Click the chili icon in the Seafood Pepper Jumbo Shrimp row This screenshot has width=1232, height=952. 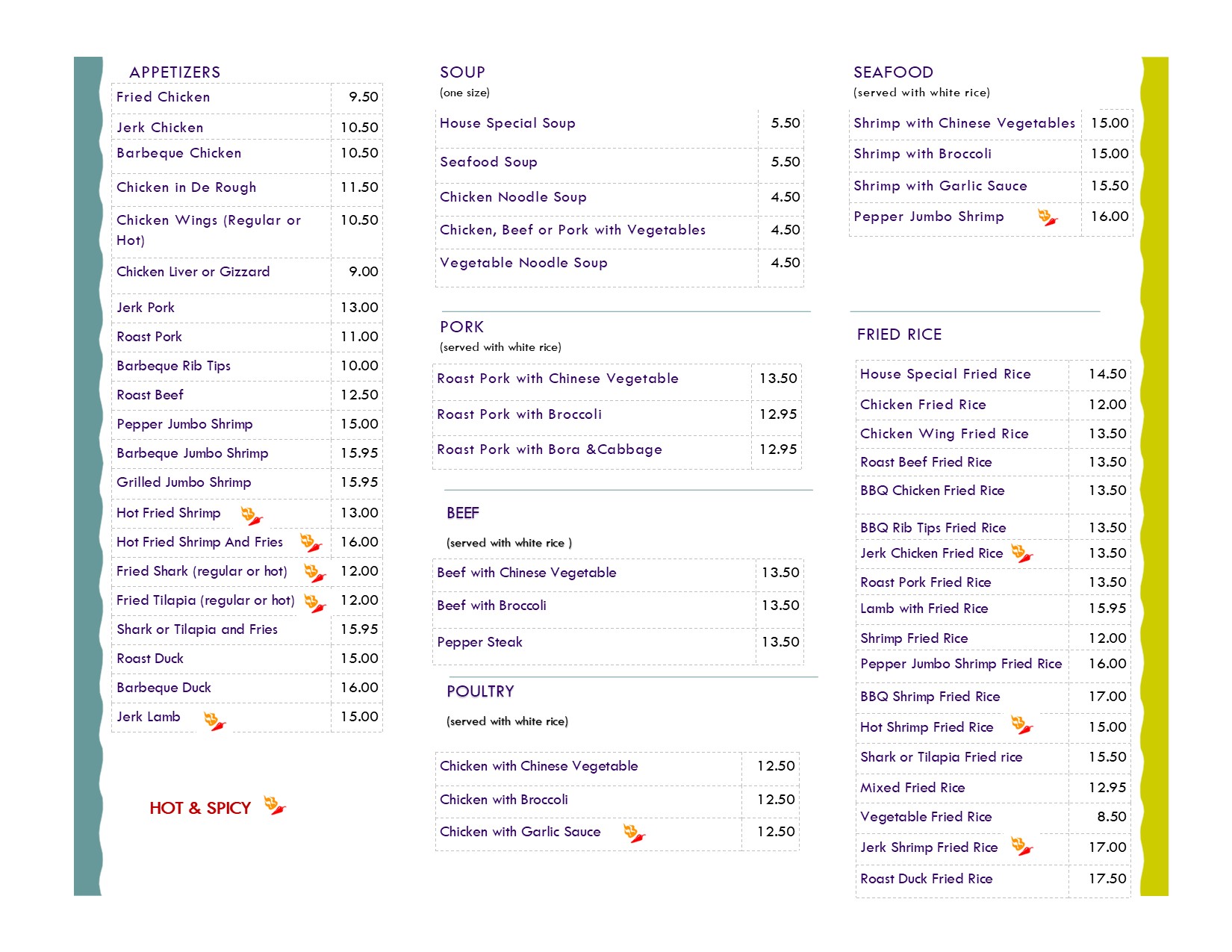point(1048,217)
